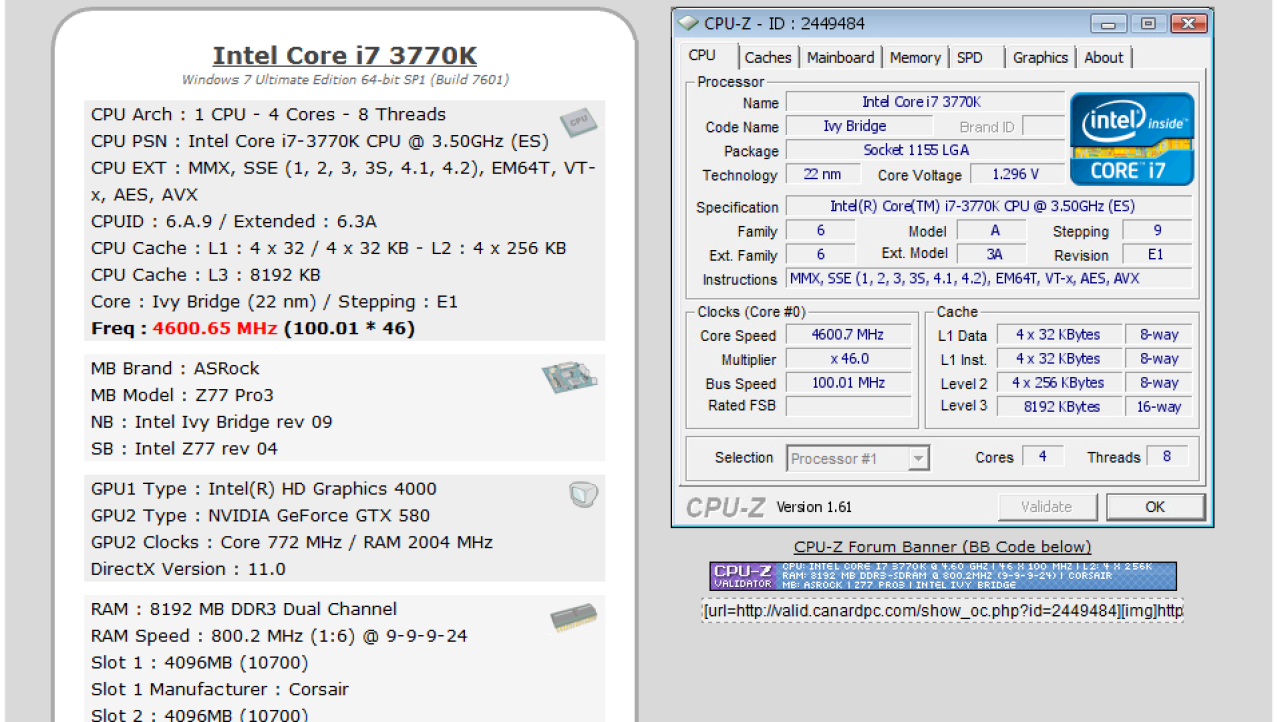Click the Bus Speed value 100.01 MHz
The width and height of the screenshot is (1280, 722).
[849, 383]
